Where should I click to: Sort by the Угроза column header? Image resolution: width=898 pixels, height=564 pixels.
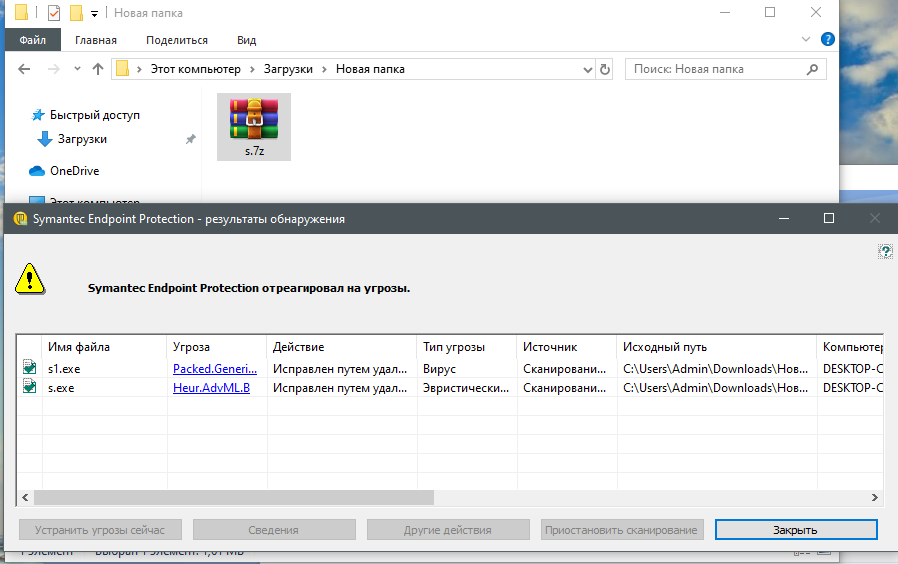tap(217, 347)
